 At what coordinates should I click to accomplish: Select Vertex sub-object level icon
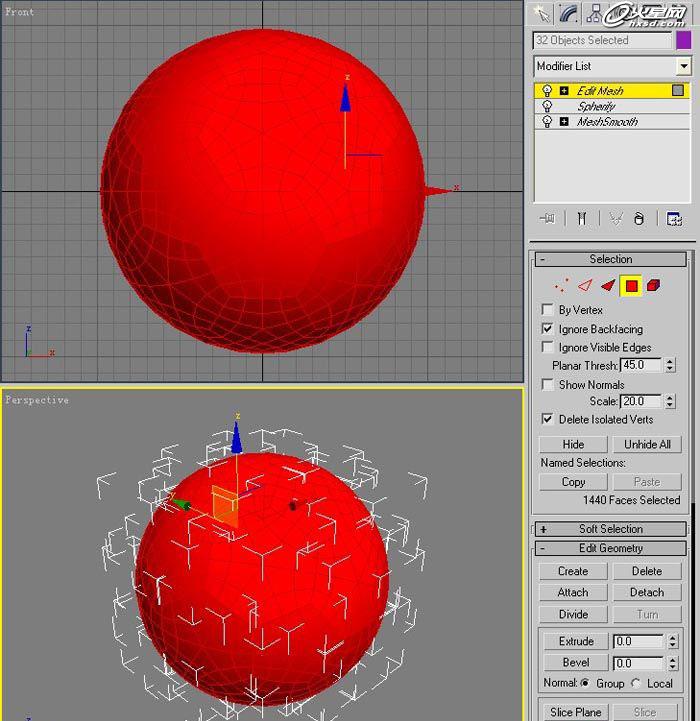tap(561, 286)
